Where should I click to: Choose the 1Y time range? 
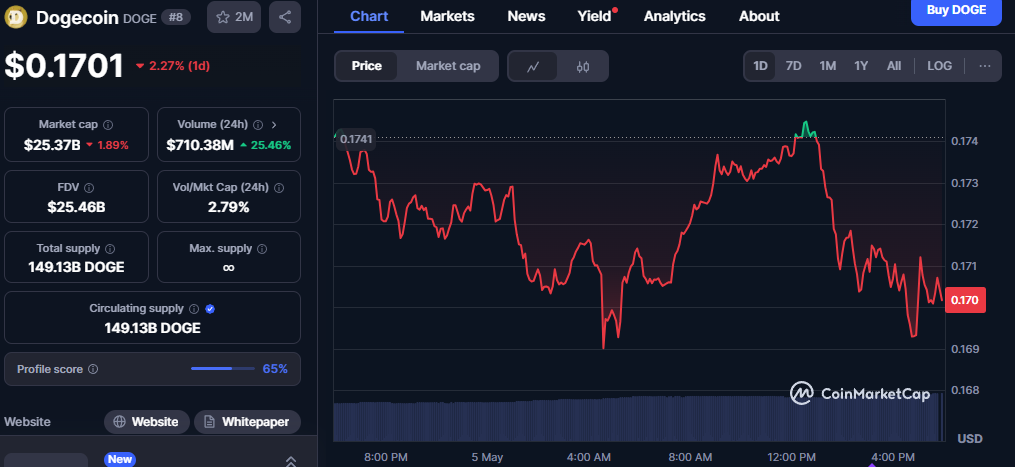tap(861, 65)
